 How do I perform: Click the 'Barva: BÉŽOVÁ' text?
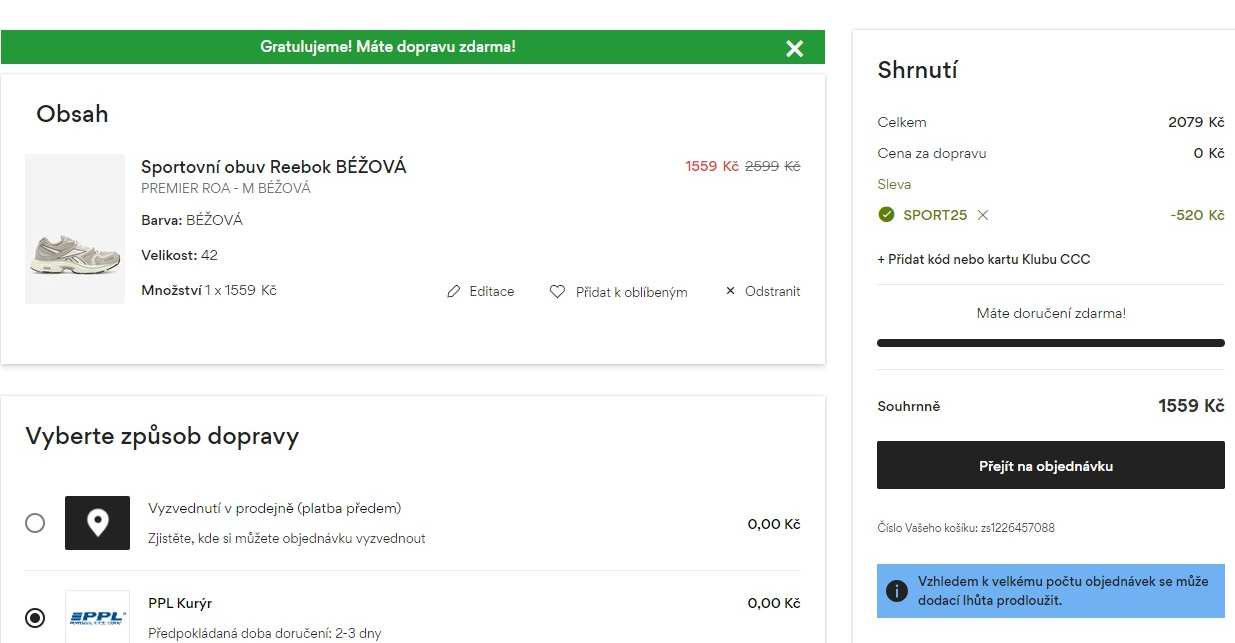tap(192, 220)
